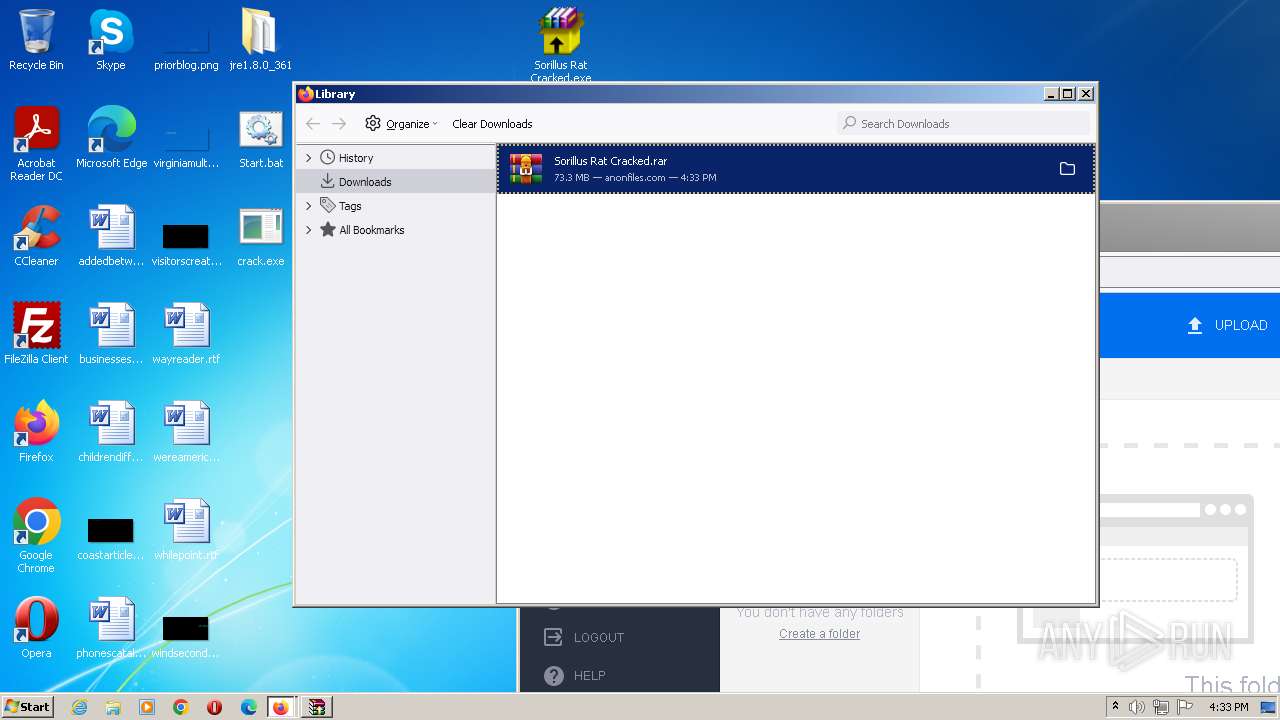Show download in containing folder

click(1067, 169)
